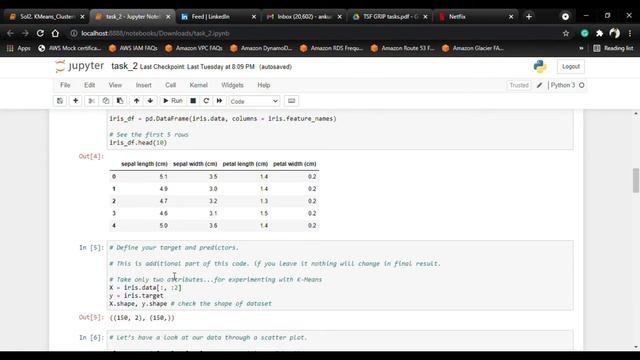The height and width of the screenshot is (360, 640).
Task: Click the petal width (cm) column header
Action: (294, 164)
